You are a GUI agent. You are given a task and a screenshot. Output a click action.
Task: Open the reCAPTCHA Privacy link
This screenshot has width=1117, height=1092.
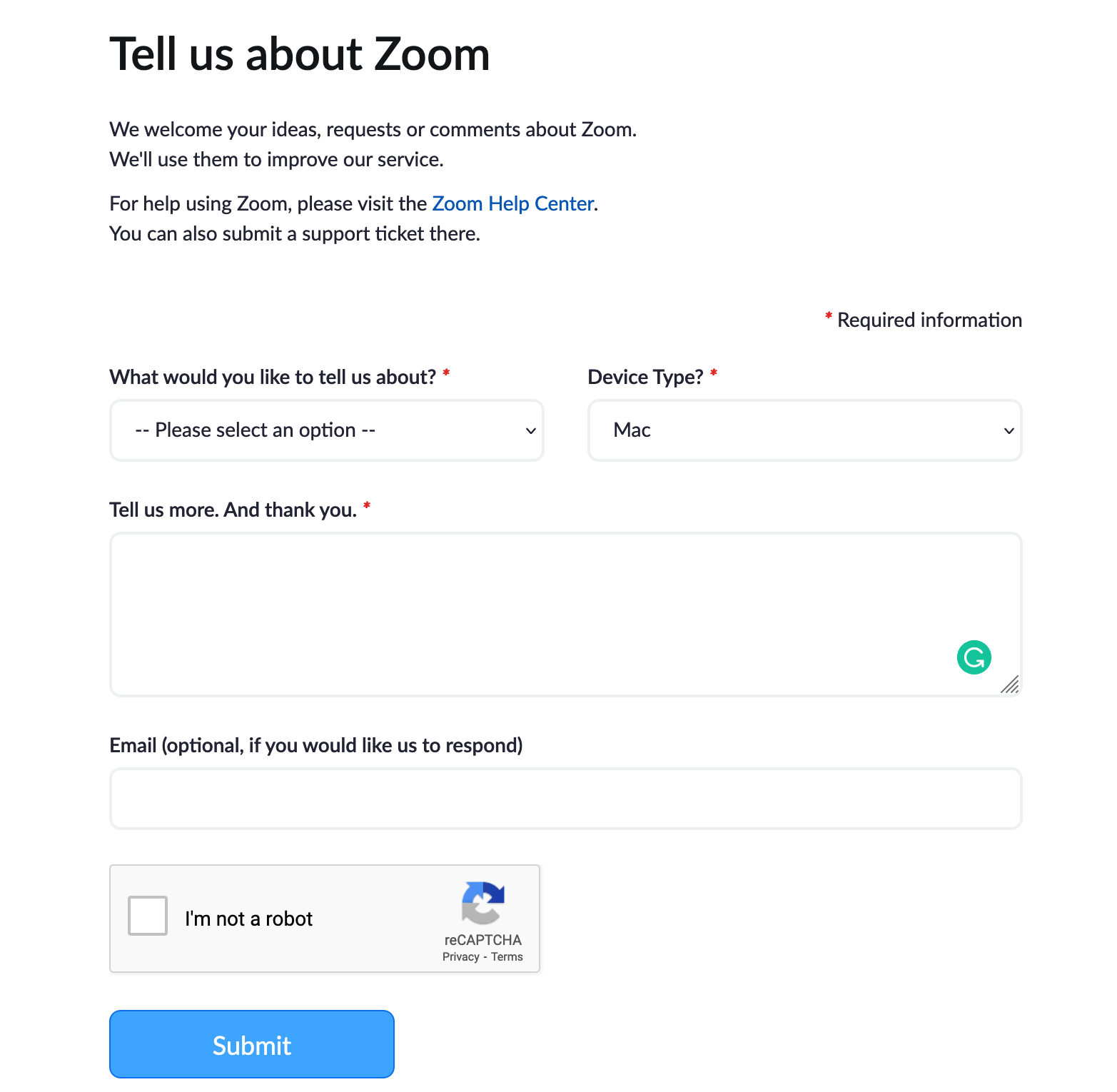tap(460, 957)
